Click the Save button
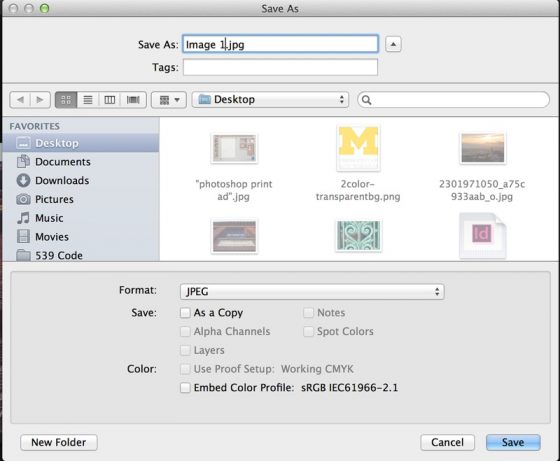Screen dimensions: 560x461 pos(513,442)
